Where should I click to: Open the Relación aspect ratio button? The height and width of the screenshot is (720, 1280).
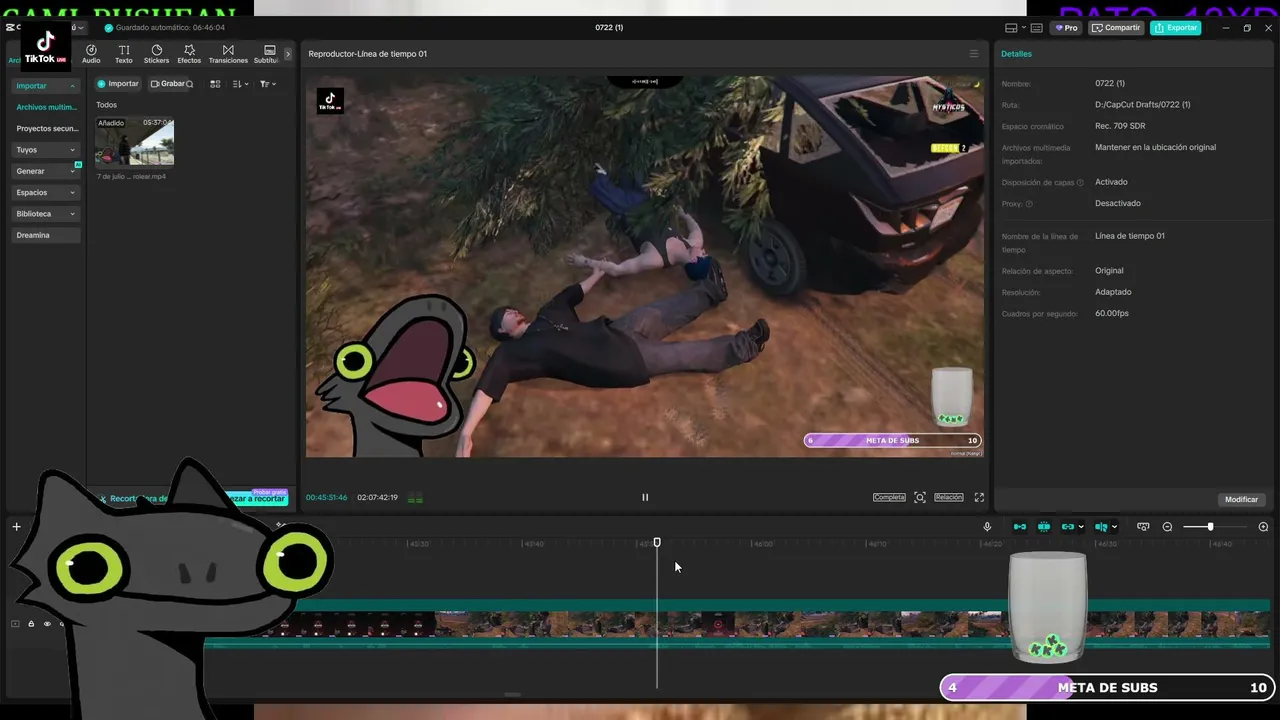point(949,497)
